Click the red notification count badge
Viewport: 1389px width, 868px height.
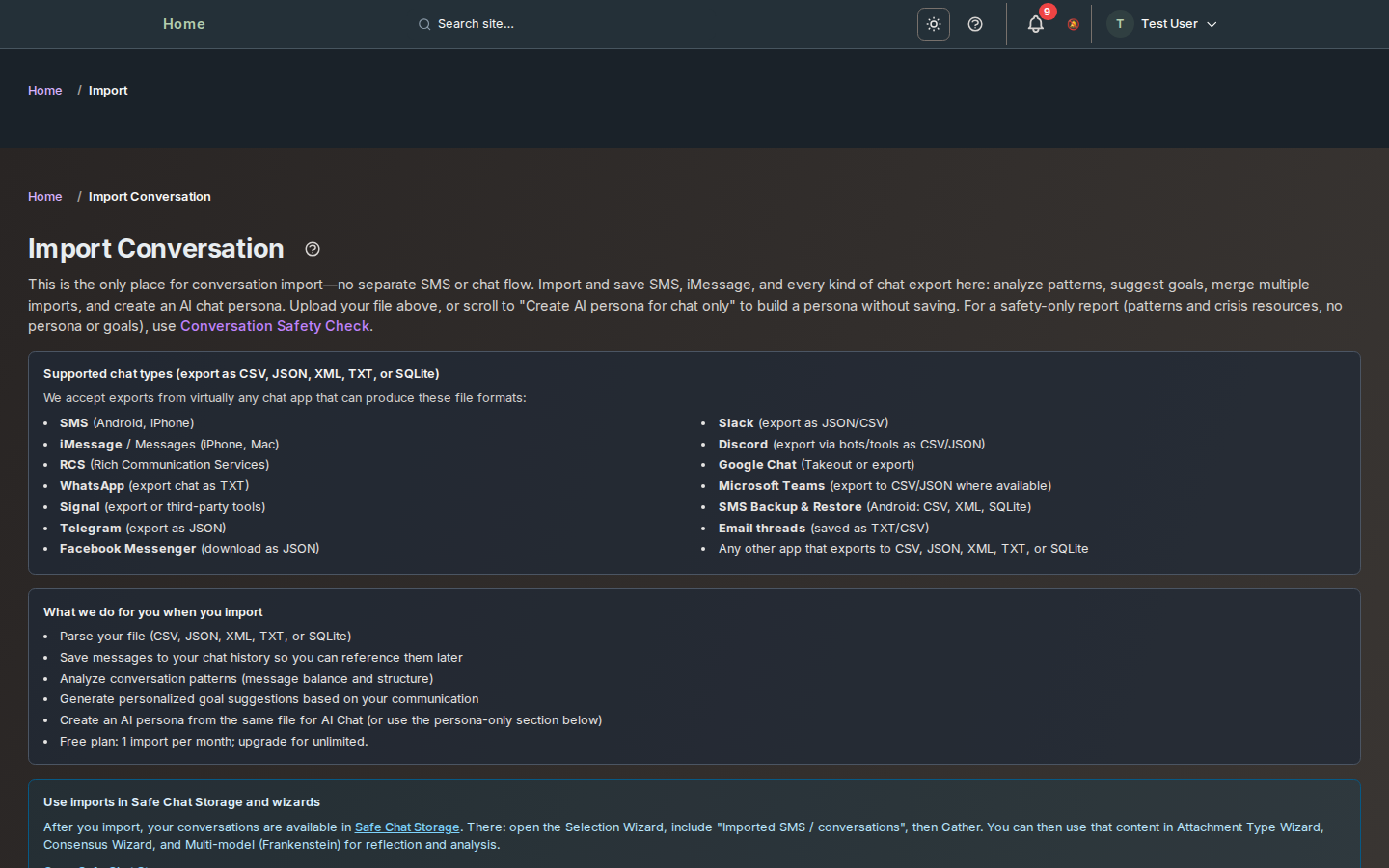[1047, 12]
